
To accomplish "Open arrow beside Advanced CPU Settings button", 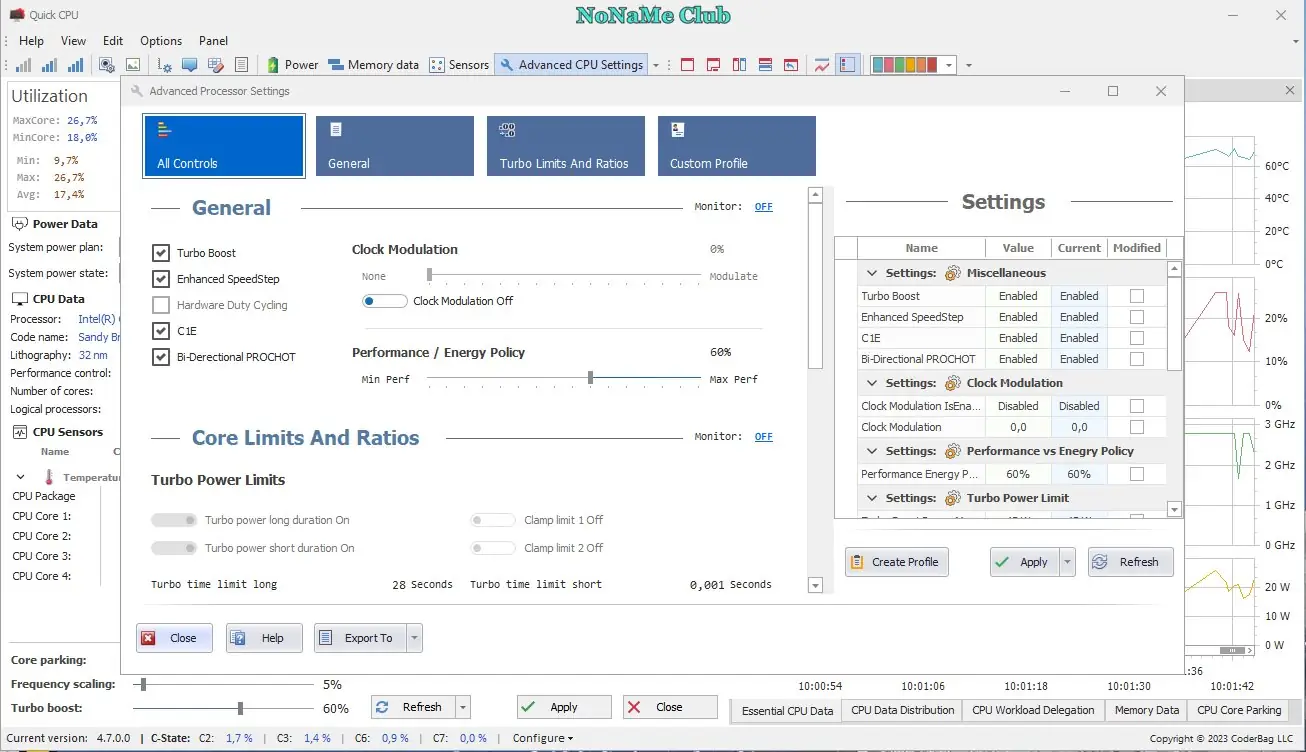I will click(x=656, y=65).
